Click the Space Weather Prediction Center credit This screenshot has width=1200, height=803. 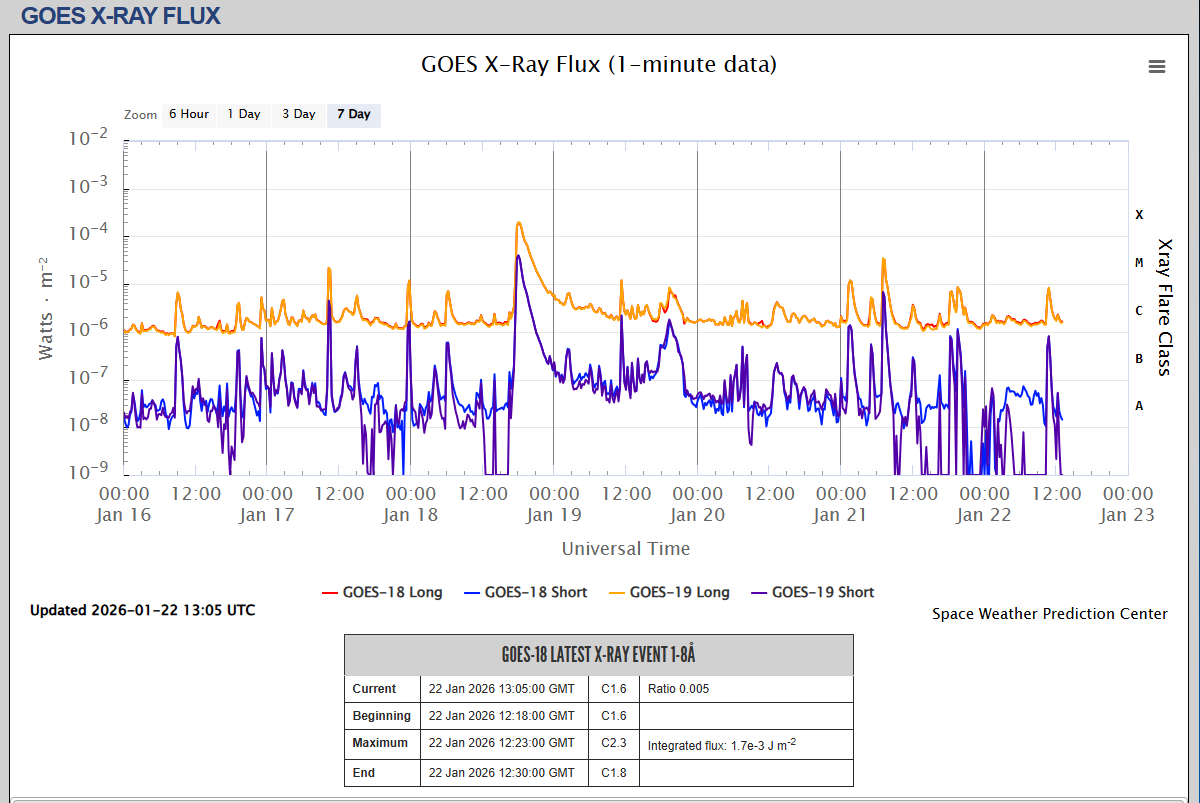(1049, 614)
